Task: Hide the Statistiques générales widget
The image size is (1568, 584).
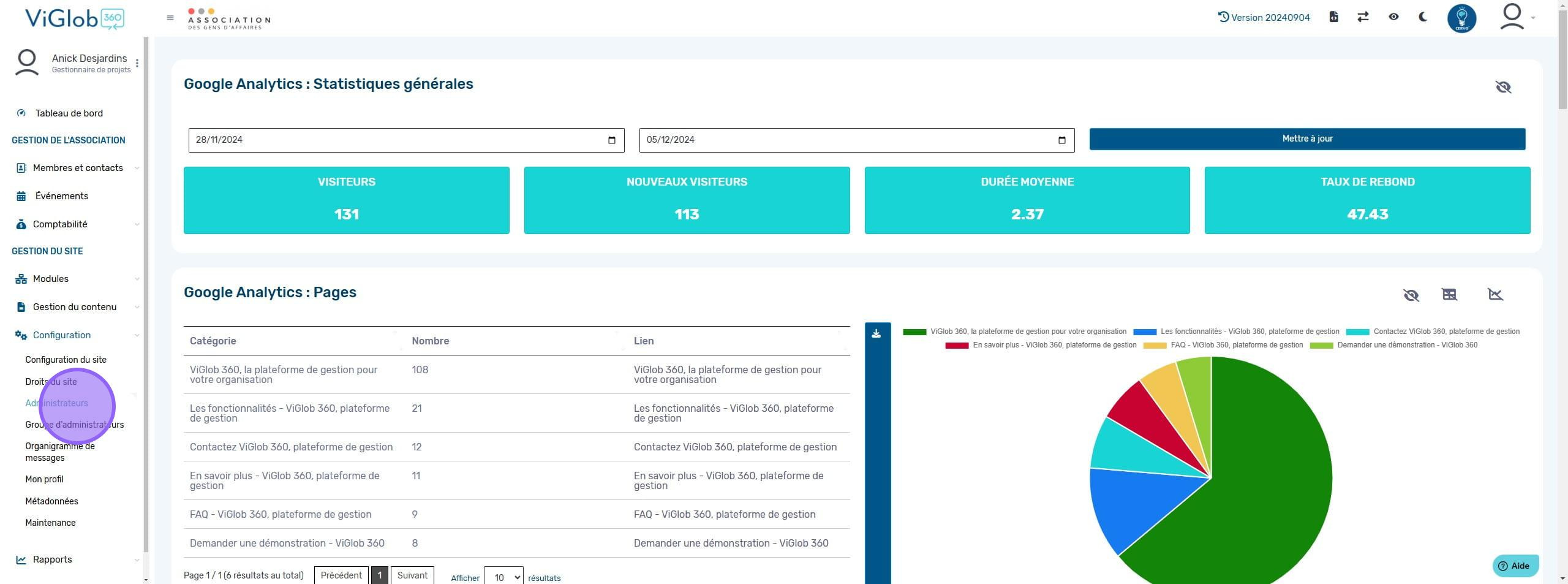Action: (1503, 87)
